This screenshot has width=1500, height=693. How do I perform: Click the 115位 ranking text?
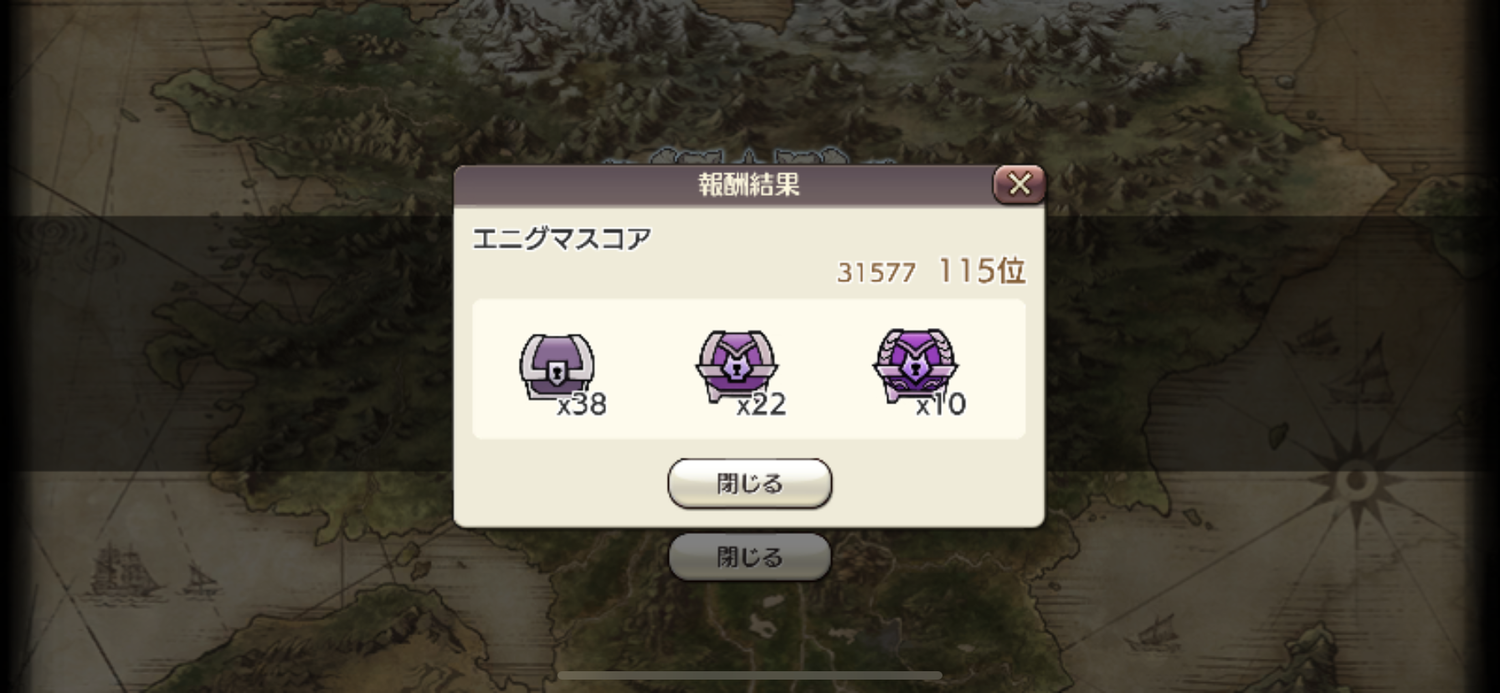[x=981, y=271]
